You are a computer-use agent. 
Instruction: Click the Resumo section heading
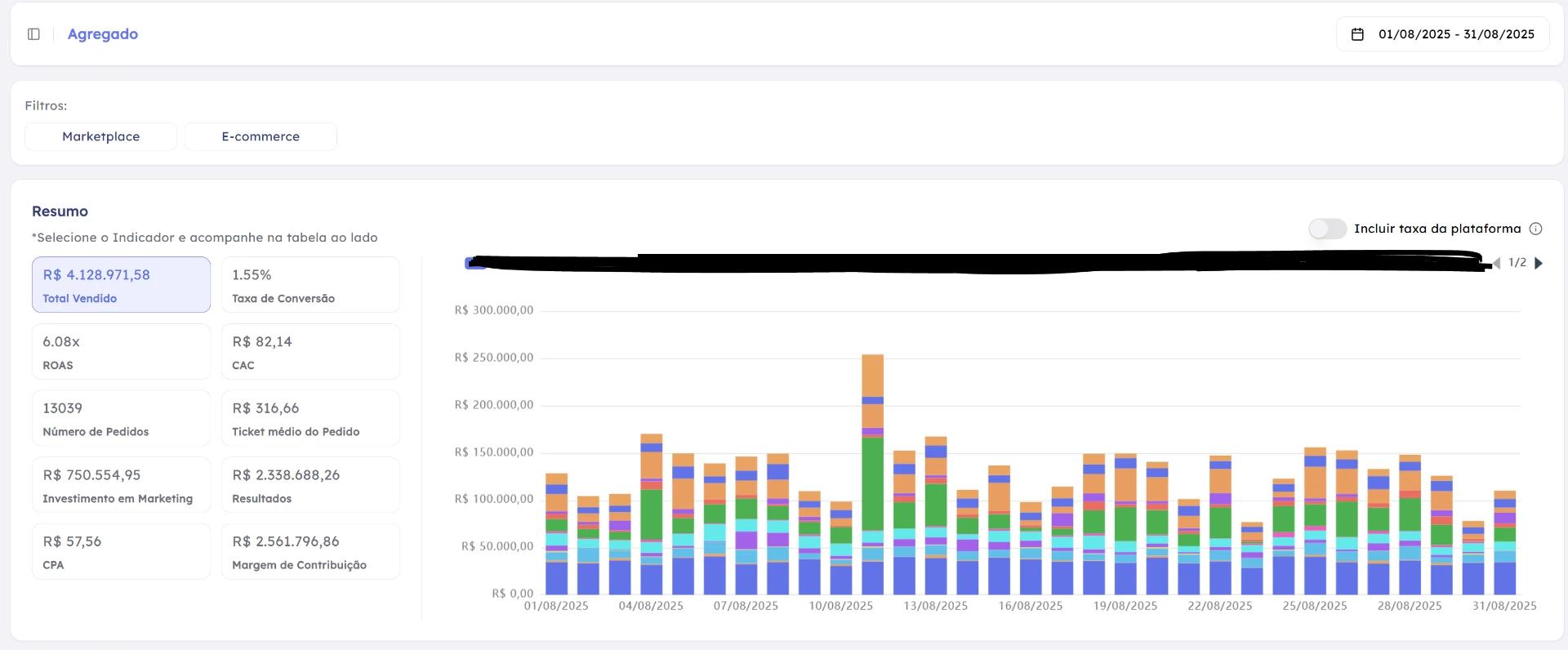pos(60,211)
